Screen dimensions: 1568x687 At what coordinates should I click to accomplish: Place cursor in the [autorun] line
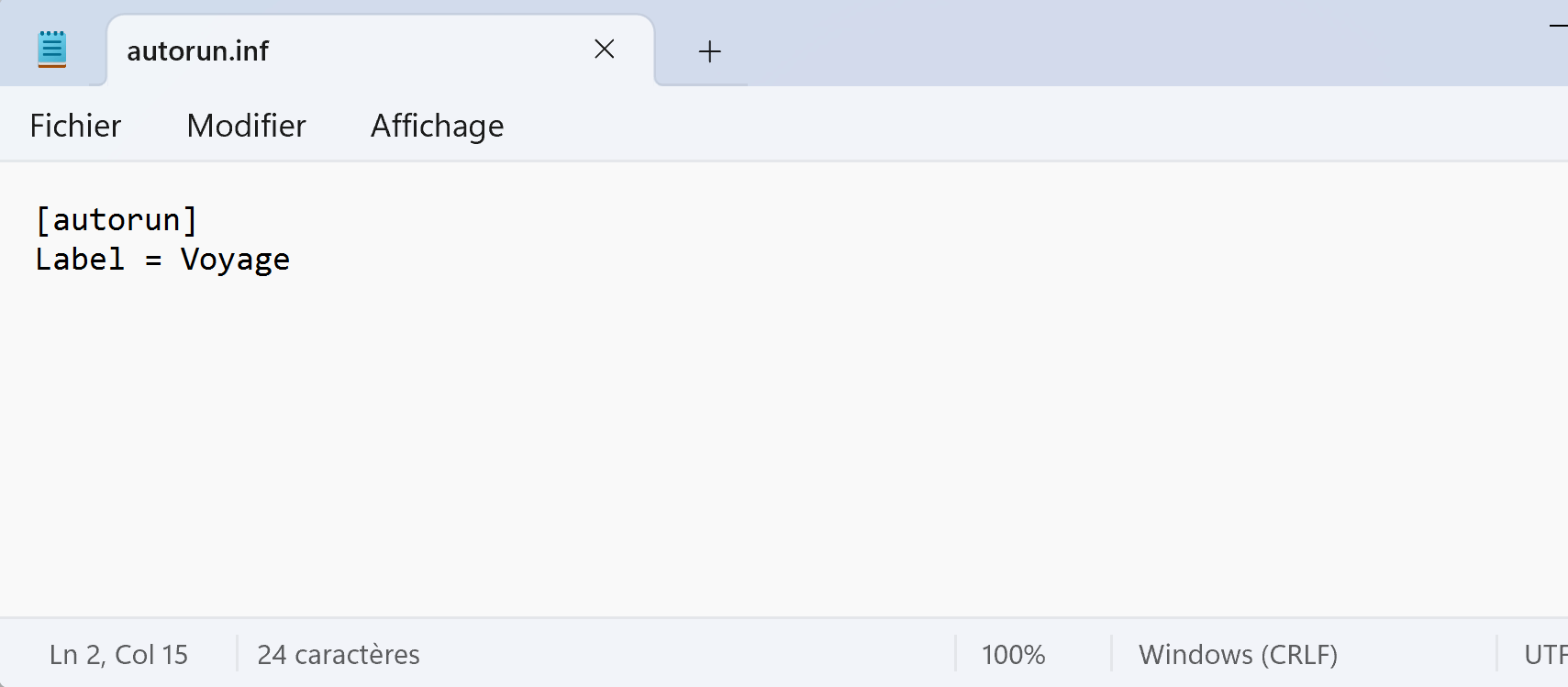(117, 220)
